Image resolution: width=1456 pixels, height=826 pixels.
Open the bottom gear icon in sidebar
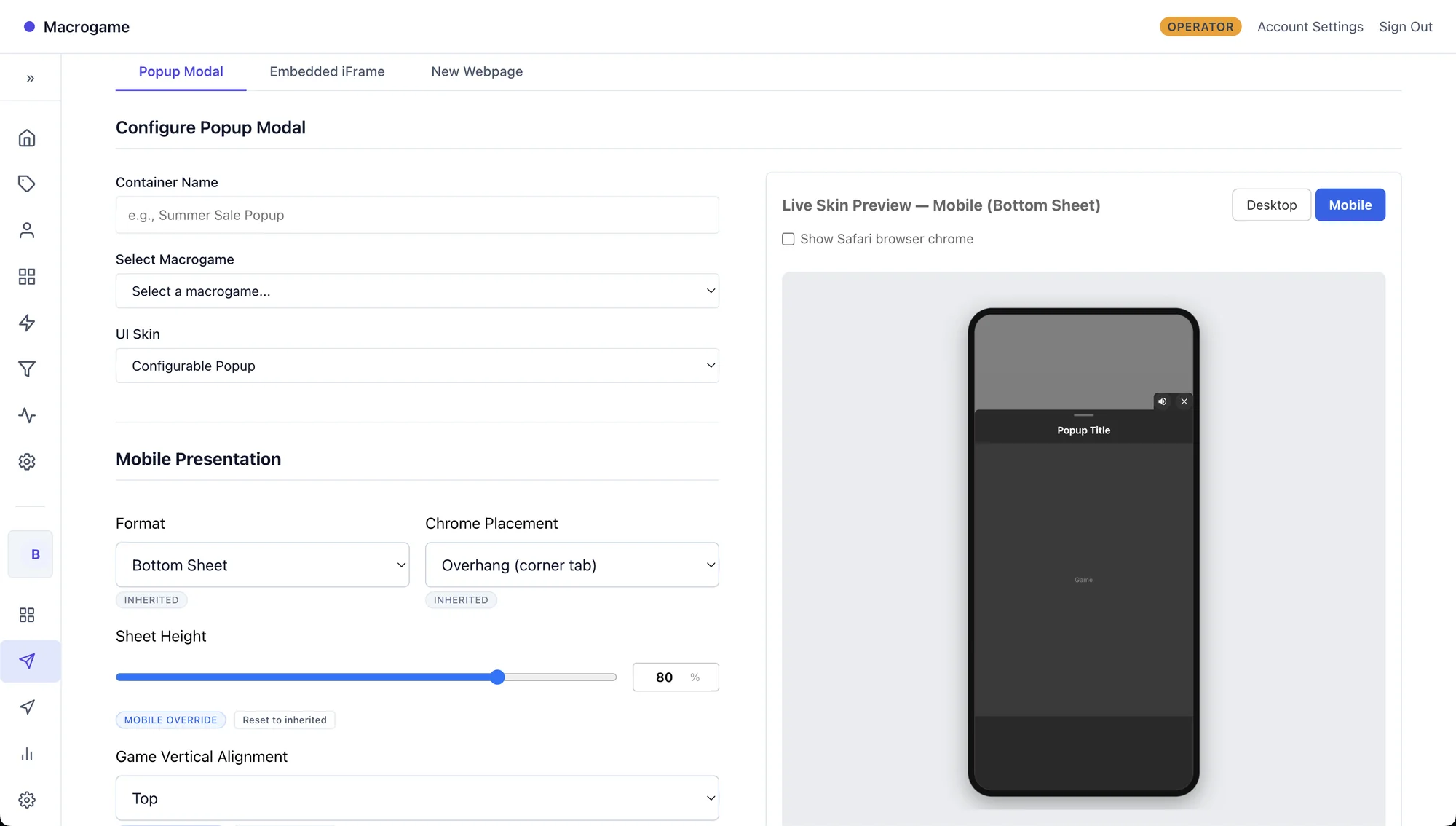[x=27, y=800]
